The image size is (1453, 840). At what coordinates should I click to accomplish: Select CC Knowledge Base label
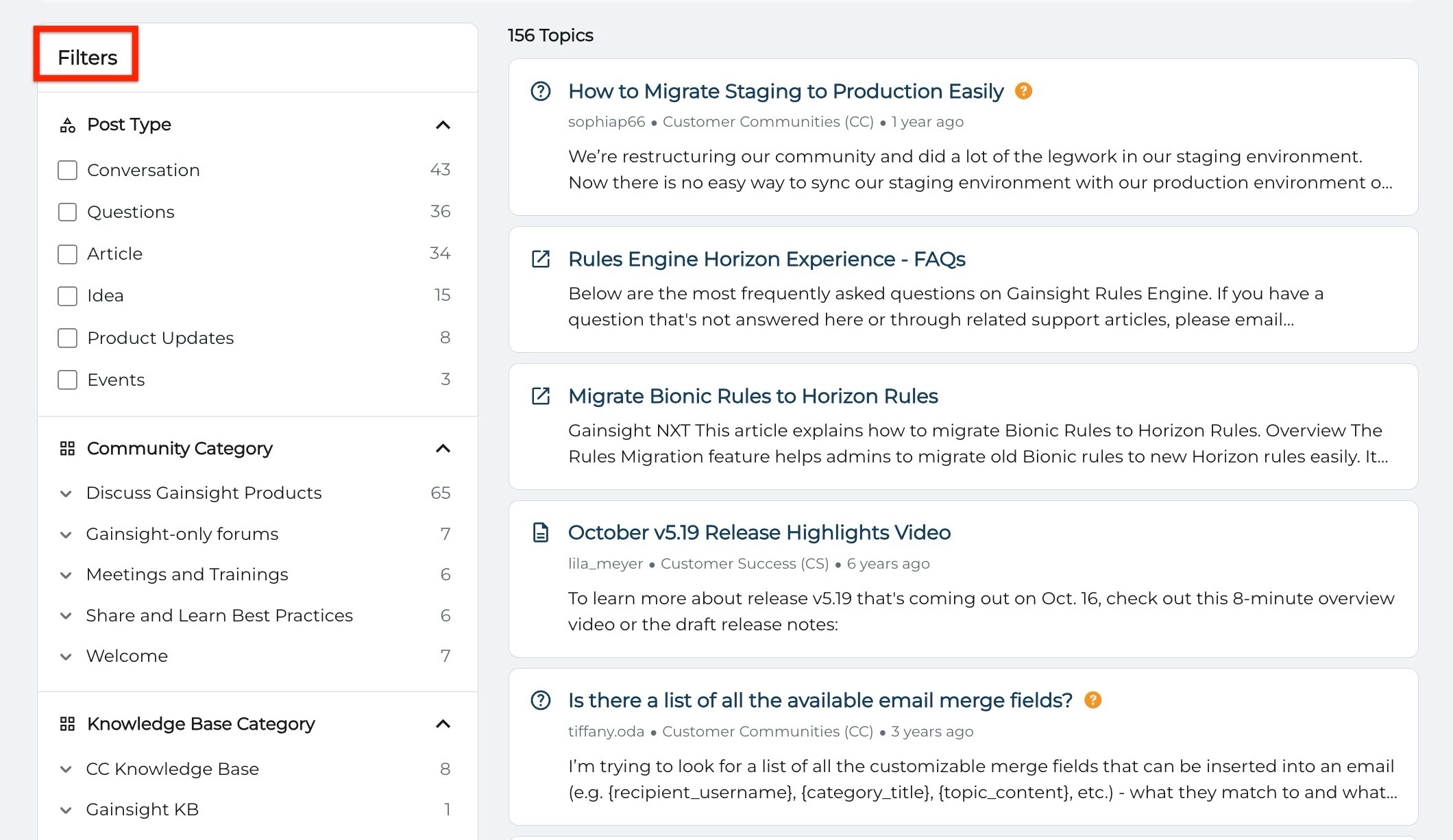173,769
